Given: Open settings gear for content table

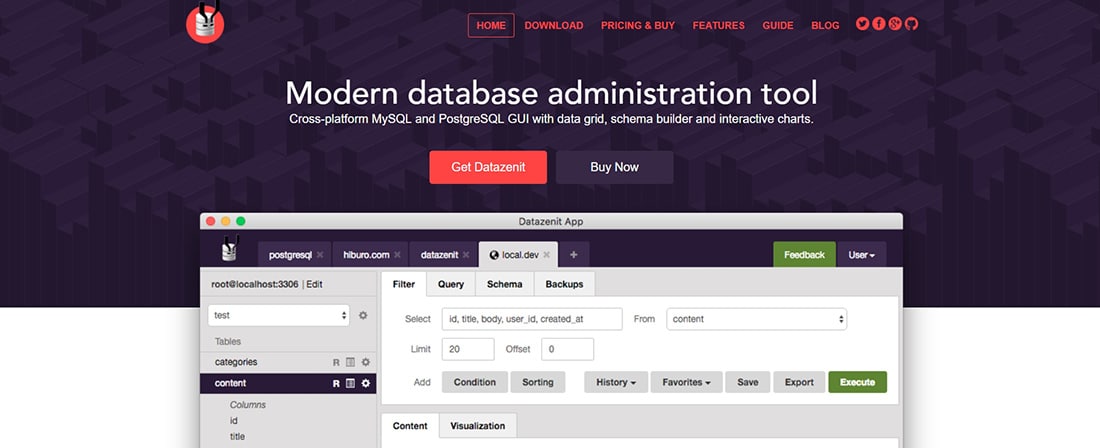Looking at the screenshot, I should [366, 383].
